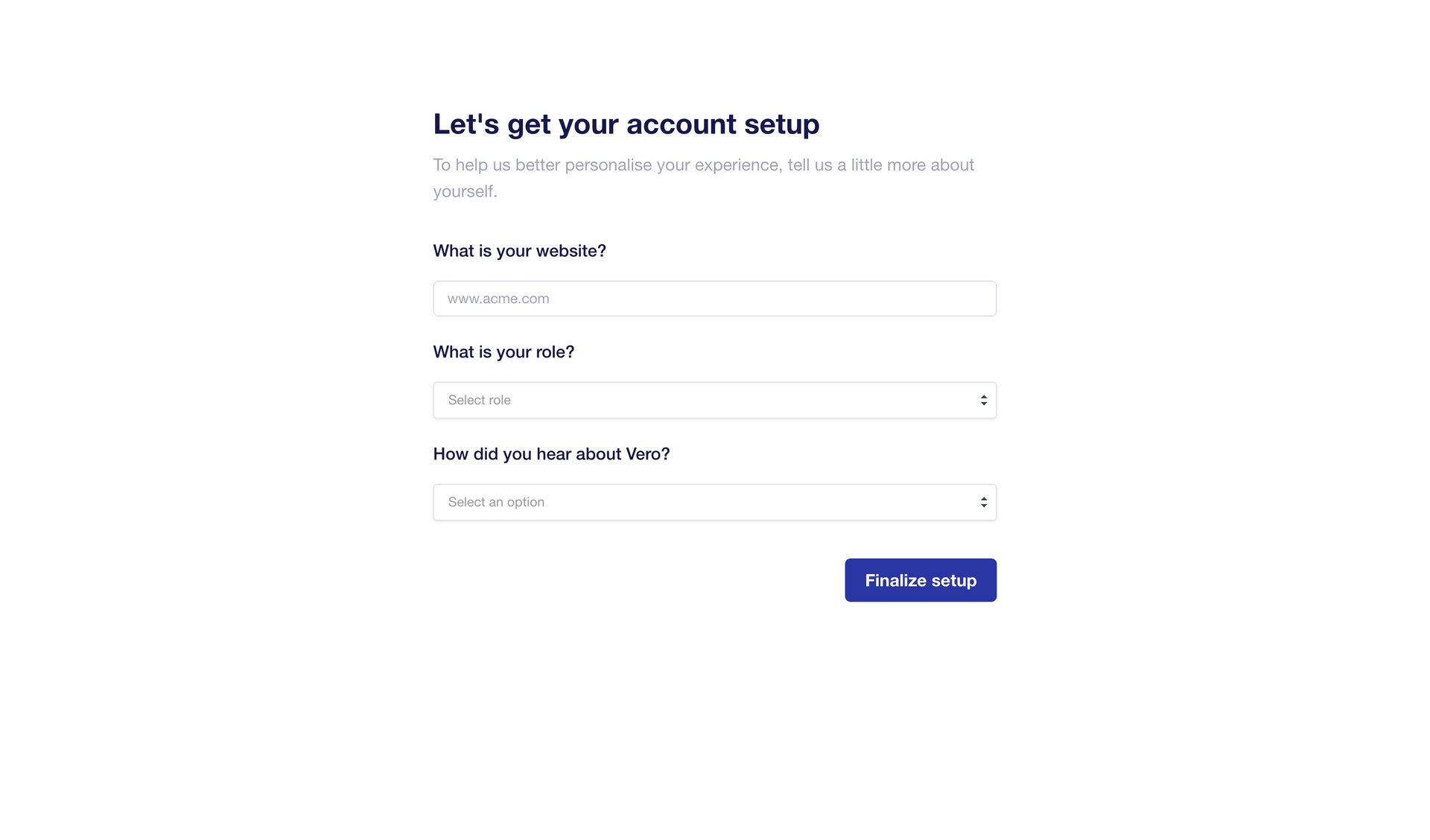Choose a role via the role combo box
Image resolution: width=1430 pixels, height=840 pixels.
pyautogui.click(x=714, y=401)
